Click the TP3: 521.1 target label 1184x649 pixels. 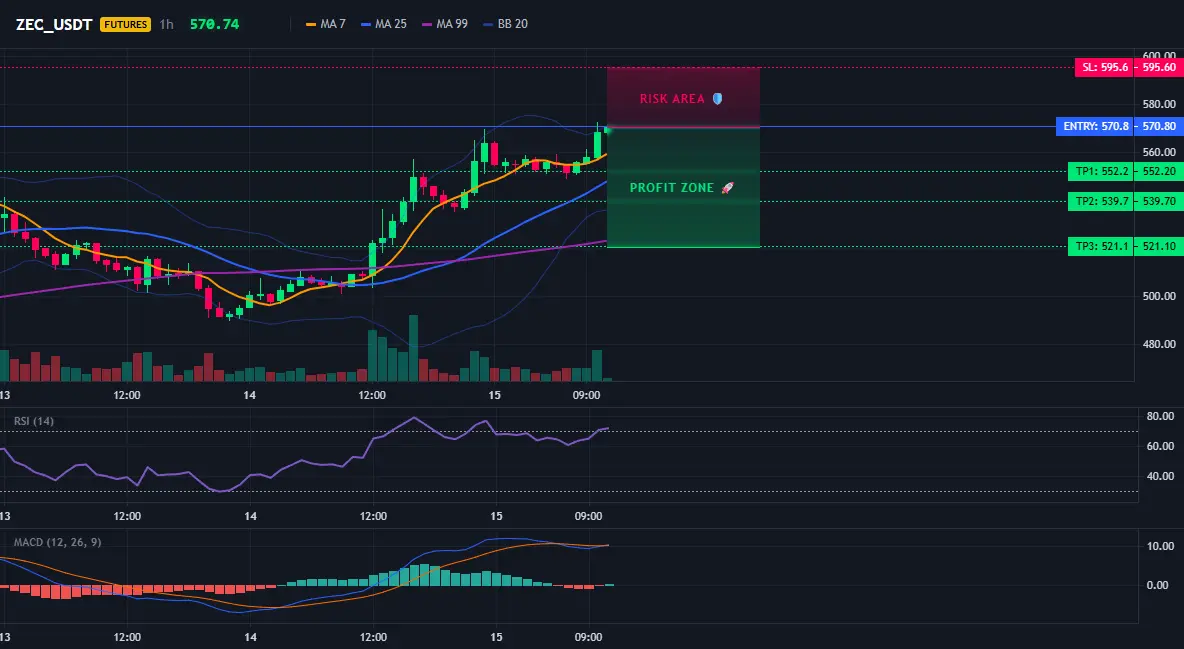[1101, 246]
